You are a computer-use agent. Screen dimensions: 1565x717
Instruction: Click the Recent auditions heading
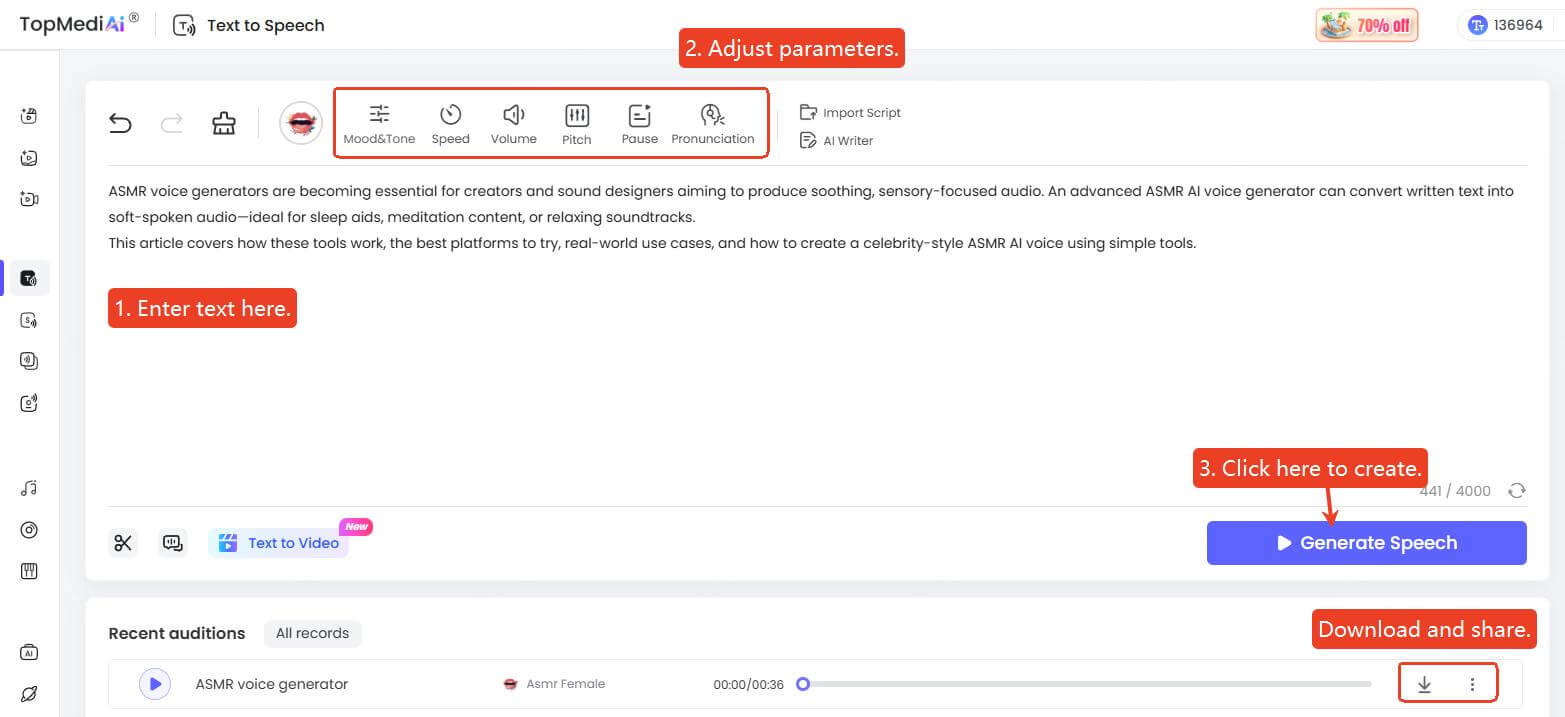coord(177,633)
